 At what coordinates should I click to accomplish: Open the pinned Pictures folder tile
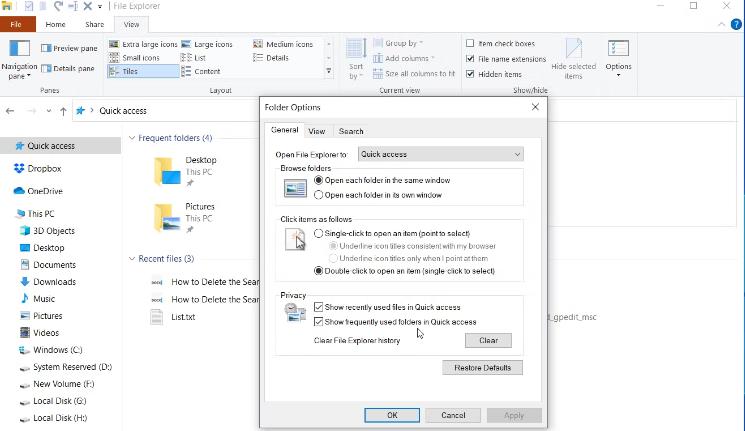point(185,218)
